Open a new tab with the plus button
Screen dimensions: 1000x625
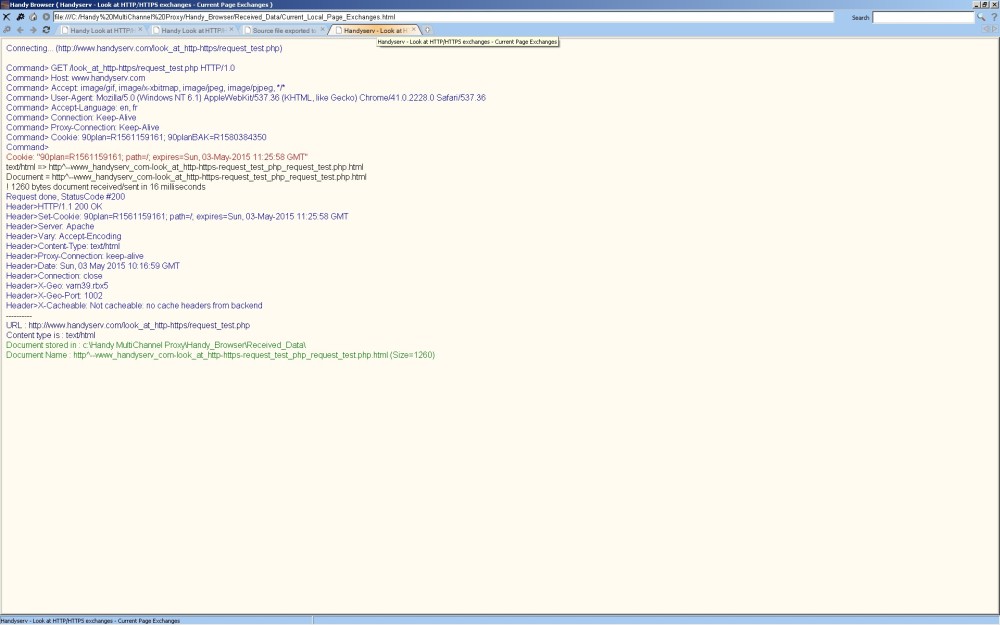click(x=427, y=30)
